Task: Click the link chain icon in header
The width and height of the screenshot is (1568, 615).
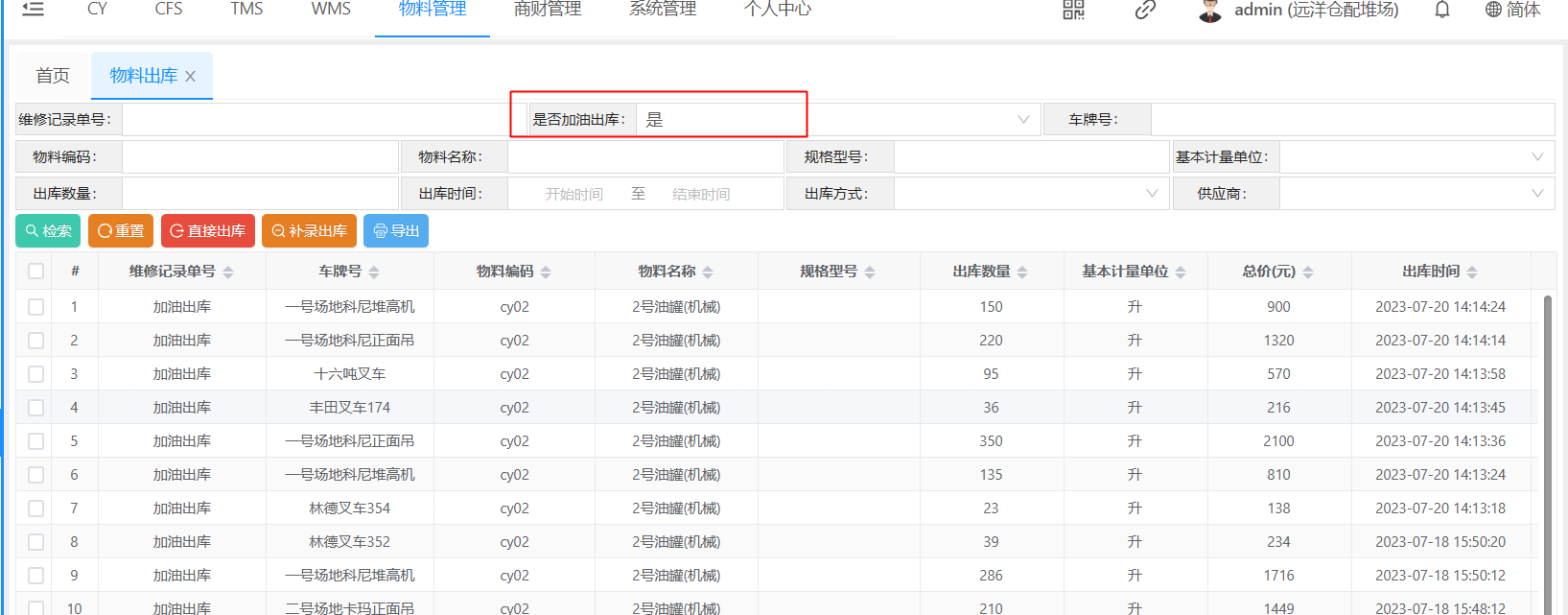Action: point(1145,10)
